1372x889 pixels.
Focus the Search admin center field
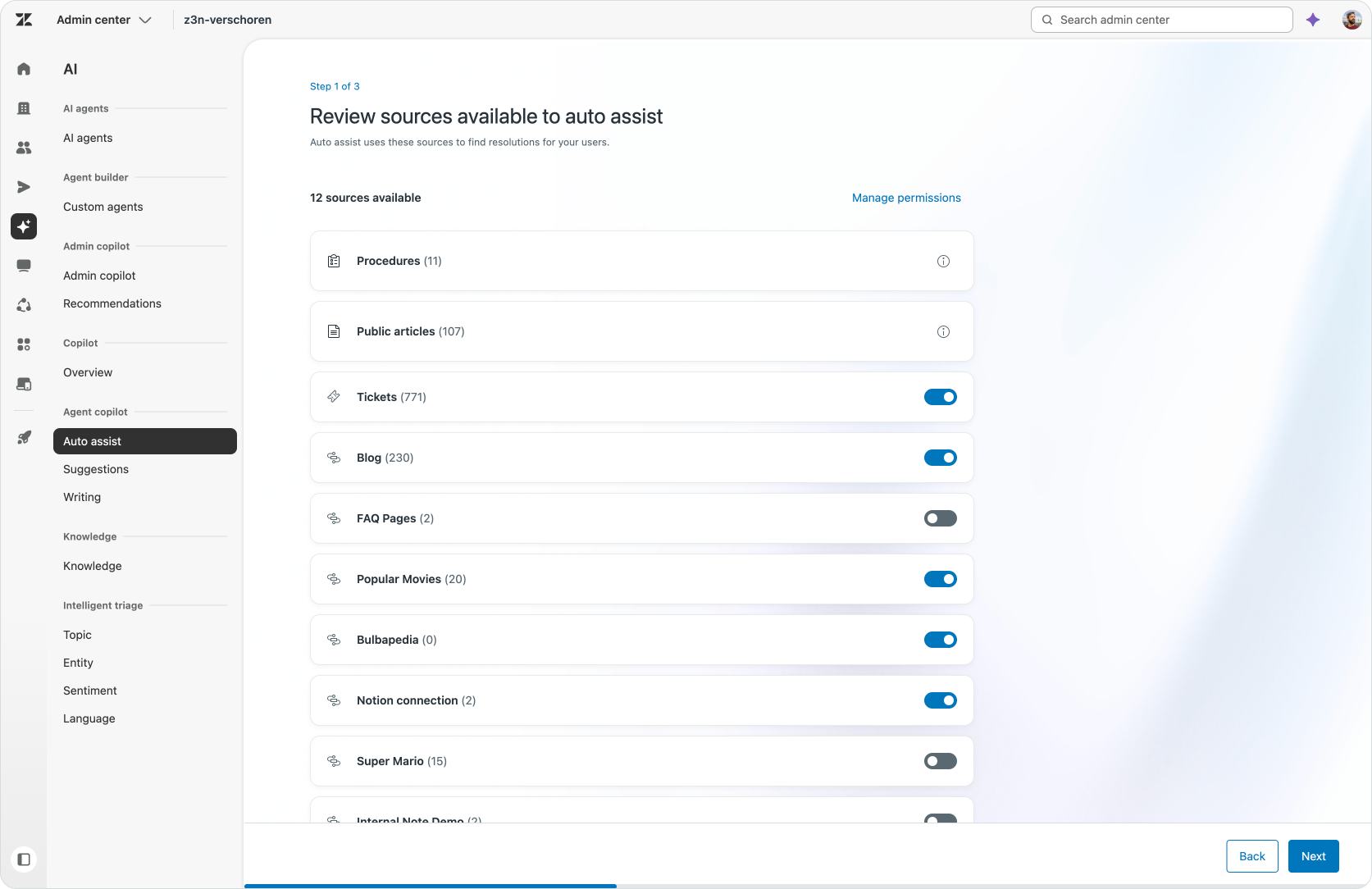point(1161,20)
